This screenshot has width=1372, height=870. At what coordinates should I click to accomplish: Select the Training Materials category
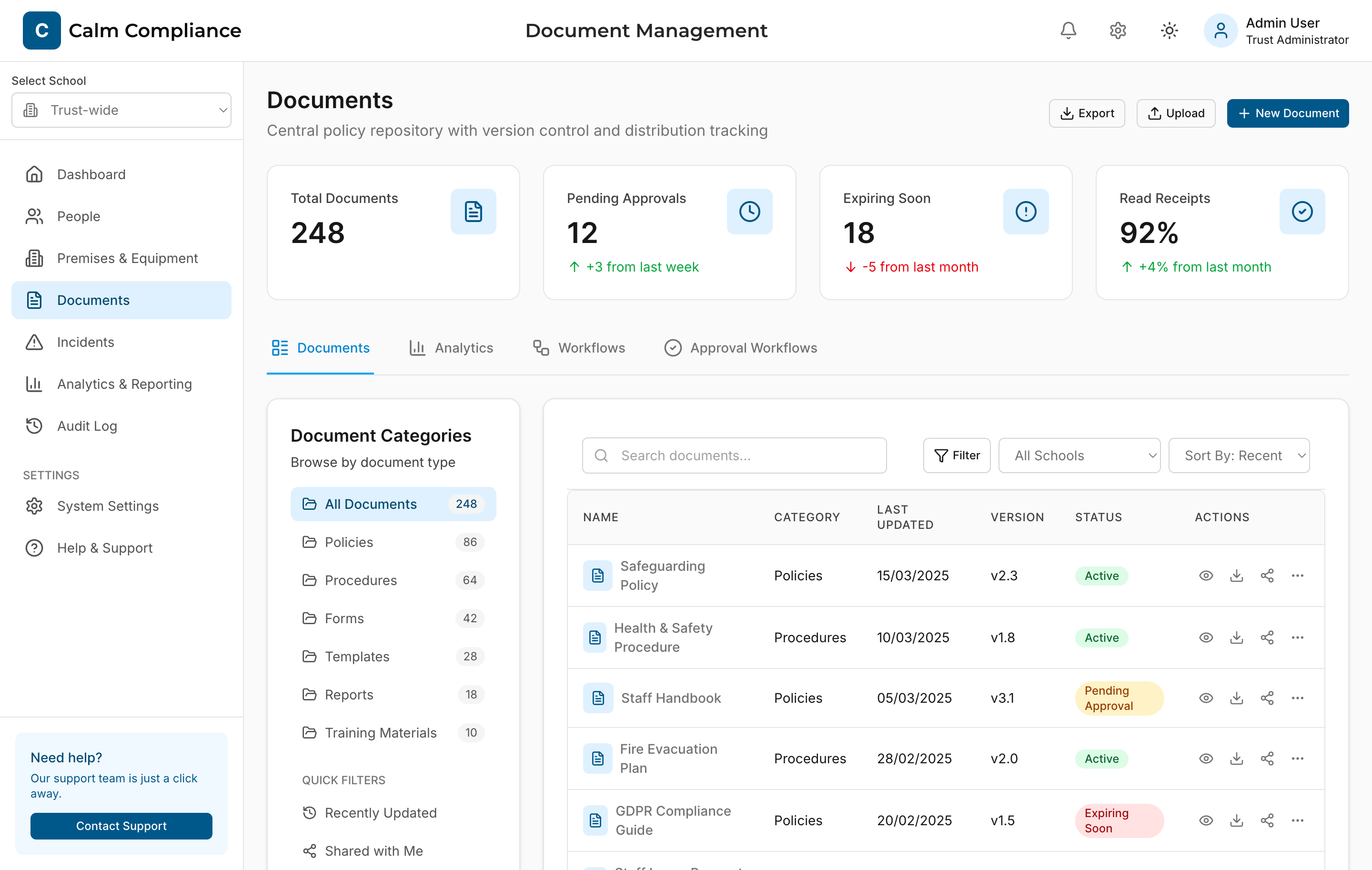[393, 733]
